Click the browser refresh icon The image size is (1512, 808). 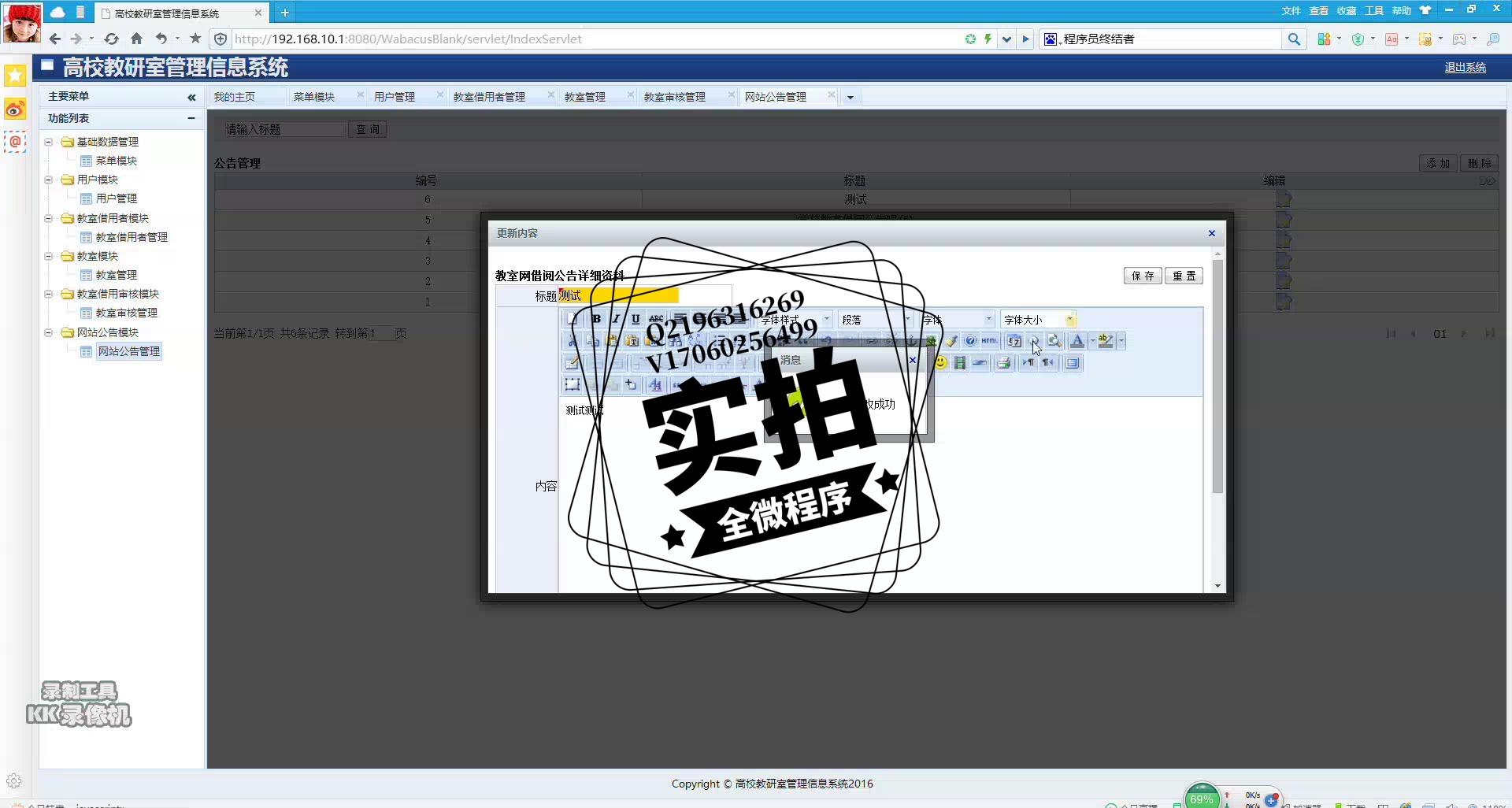[x=111, y=39]
